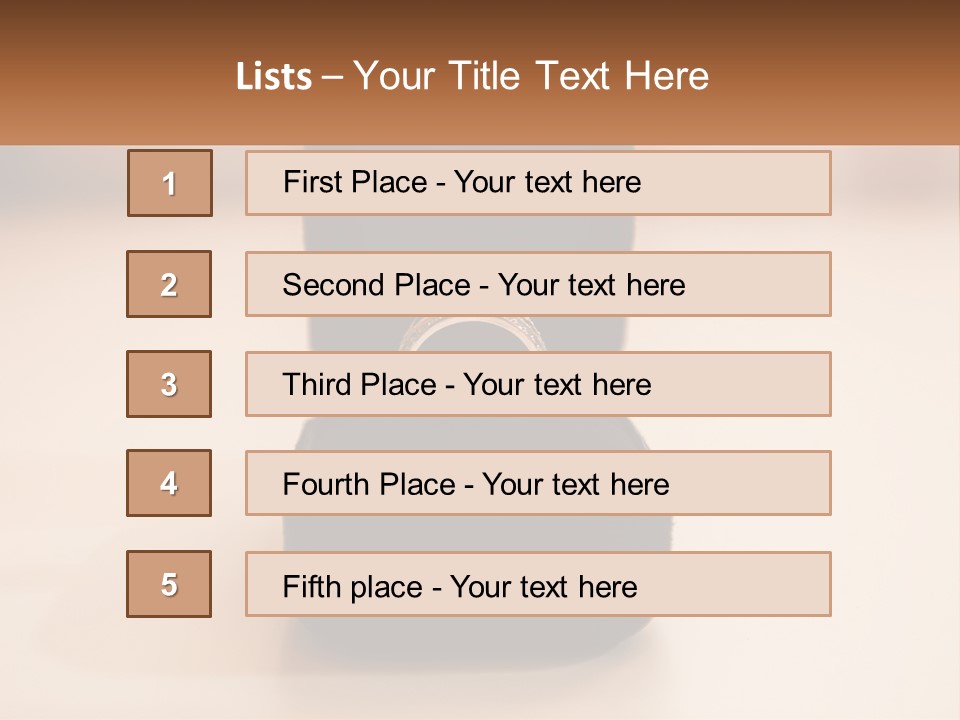Click 'Your Title Text Here' in title

531,77
